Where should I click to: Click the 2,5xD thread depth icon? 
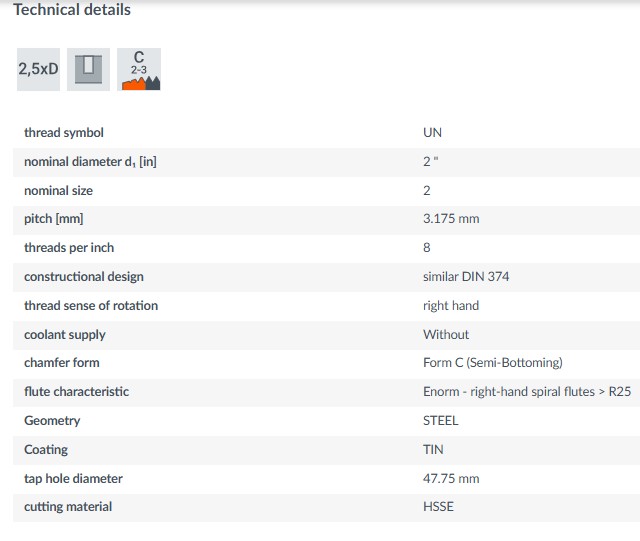(38, 69)
